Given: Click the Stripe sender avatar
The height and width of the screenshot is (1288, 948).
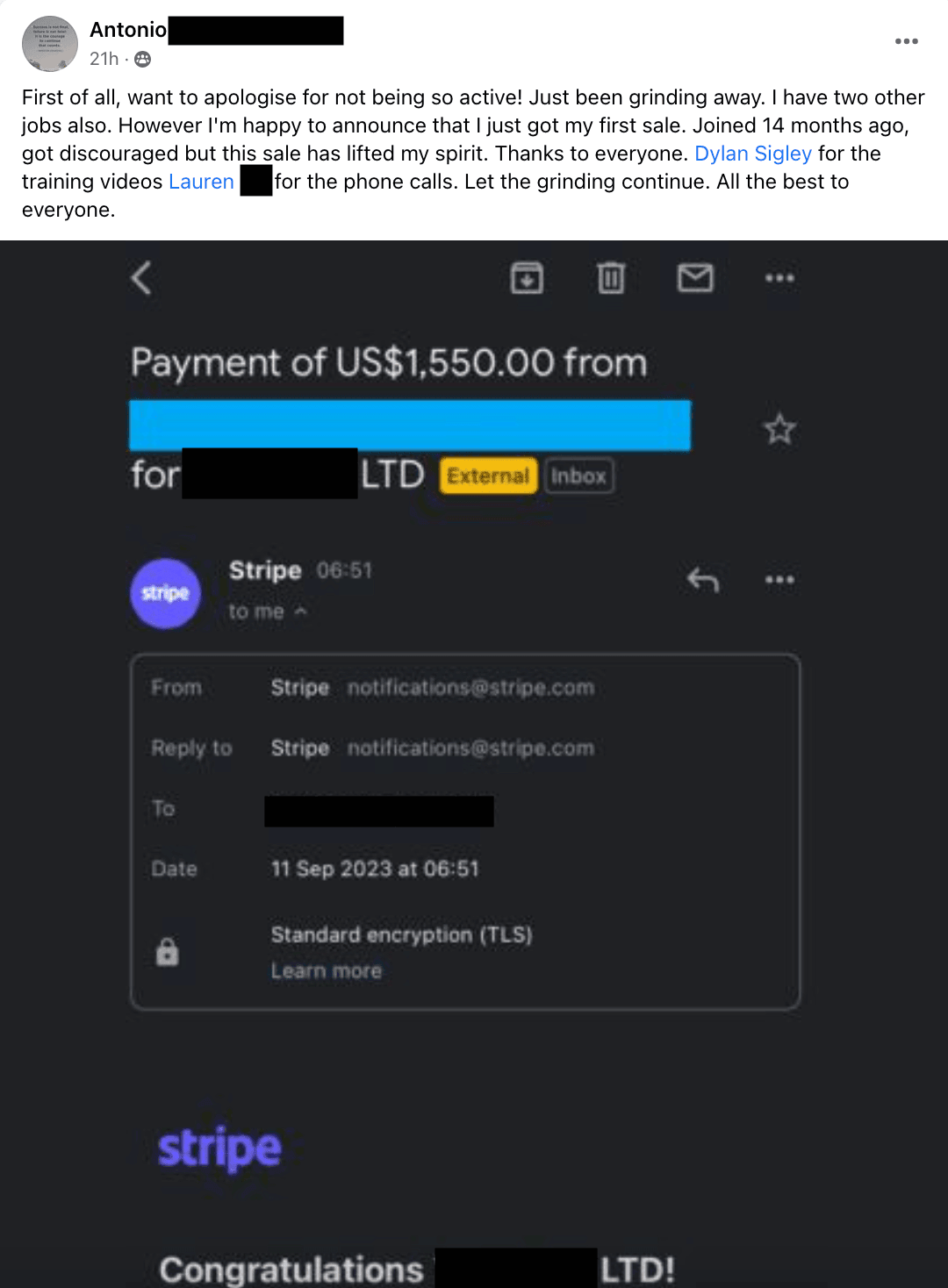Looking at the screenshot, I should click(165, 593).
